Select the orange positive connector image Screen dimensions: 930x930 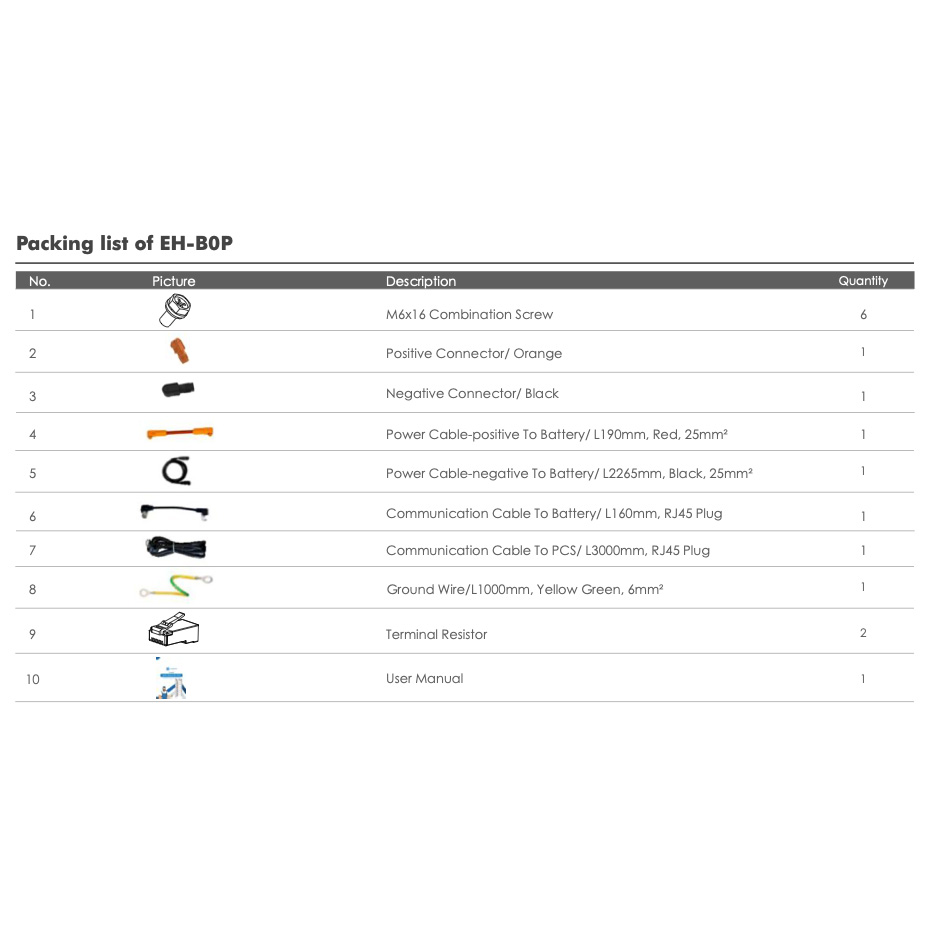179,351
